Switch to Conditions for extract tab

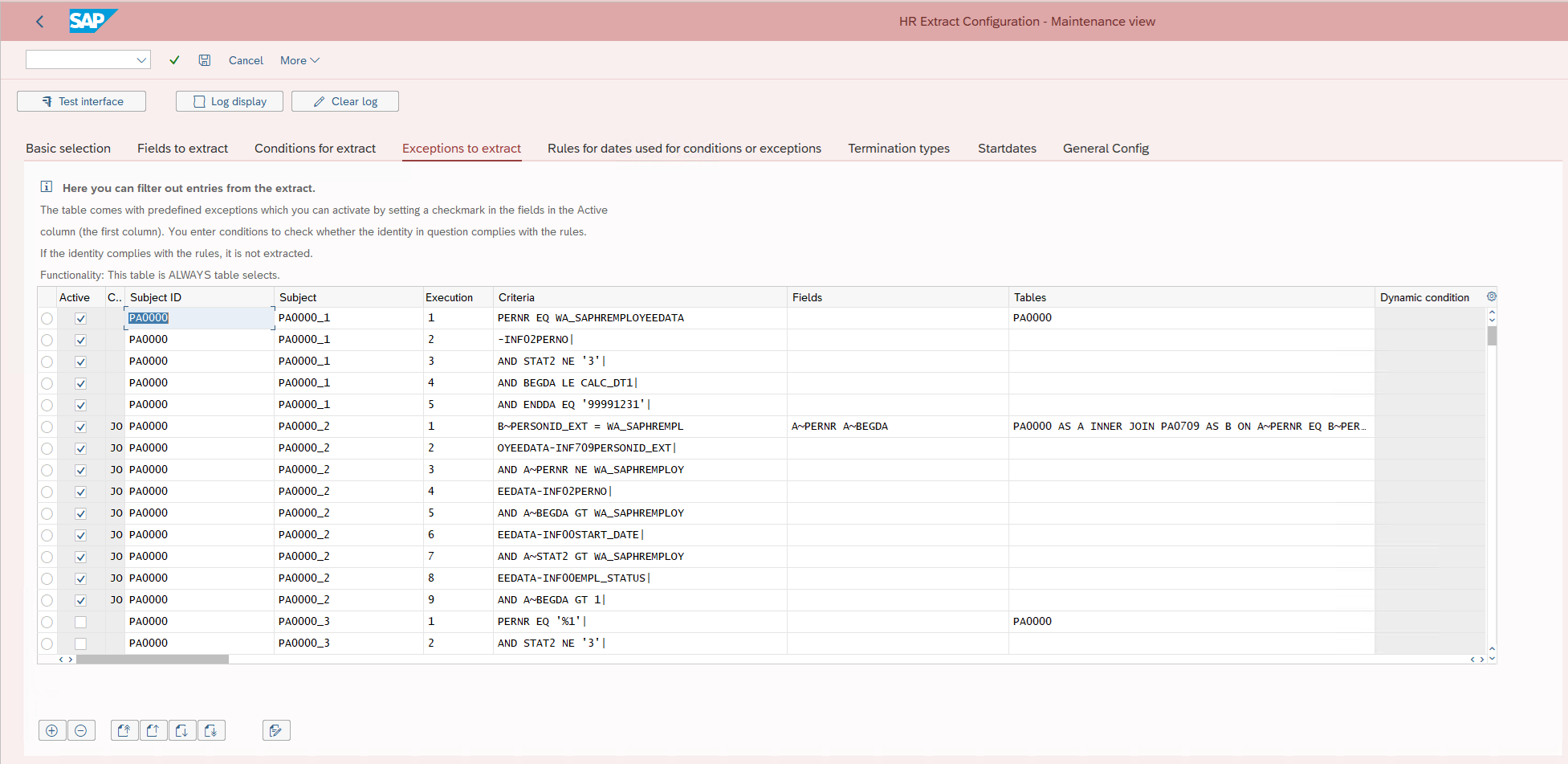click(315, 149)
